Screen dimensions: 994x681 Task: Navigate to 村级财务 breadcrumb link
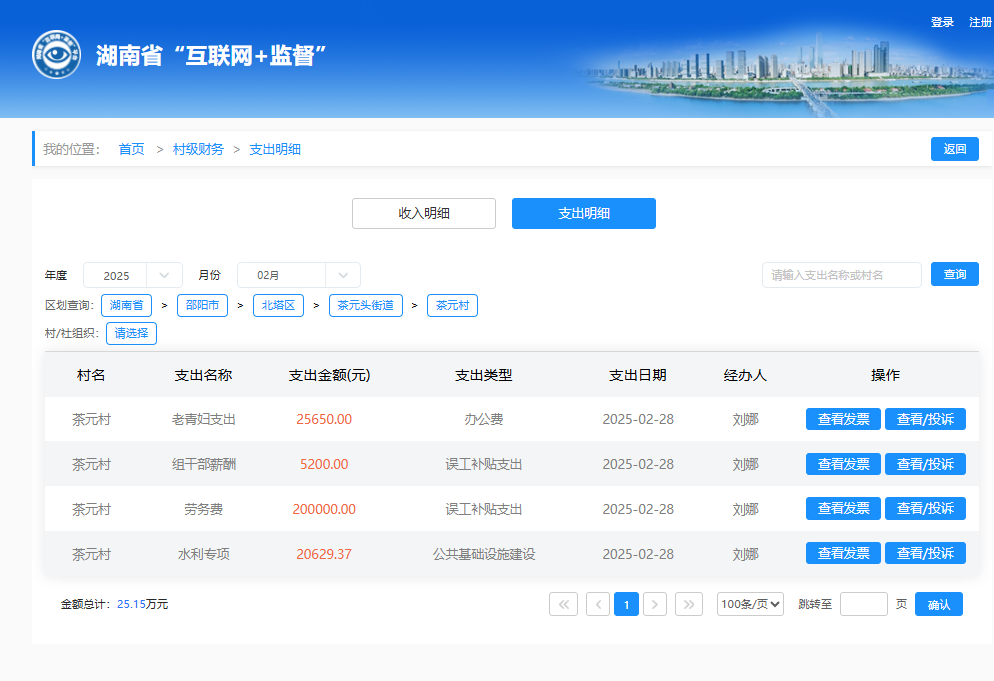pos(198,149)
